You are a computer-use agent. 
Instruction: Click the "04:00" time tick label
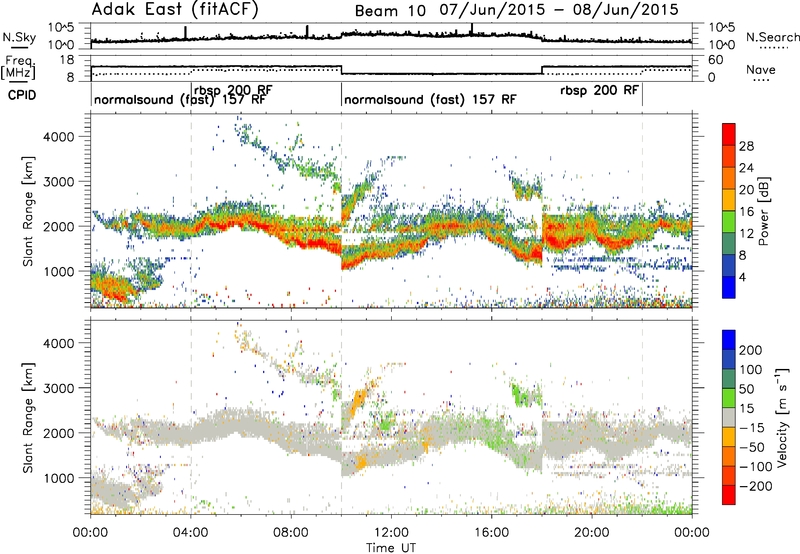coord(191,533)
